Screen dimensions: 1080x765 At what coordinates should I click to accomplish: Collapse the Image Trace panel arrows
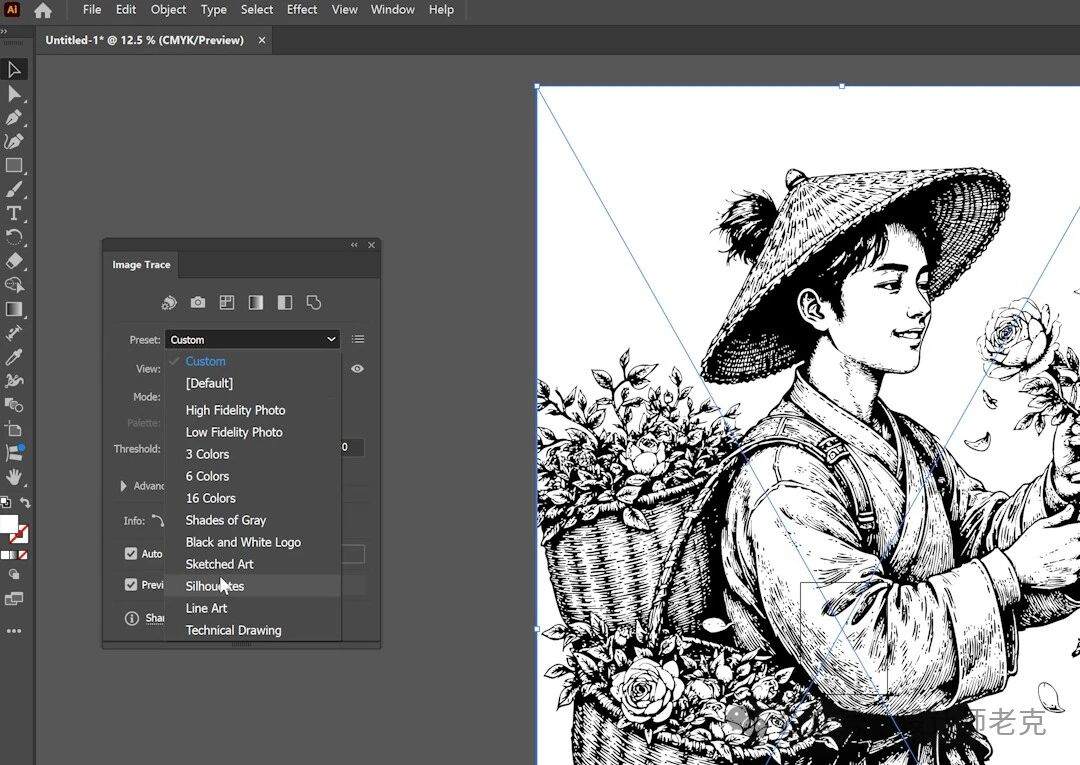click(354, 244)
